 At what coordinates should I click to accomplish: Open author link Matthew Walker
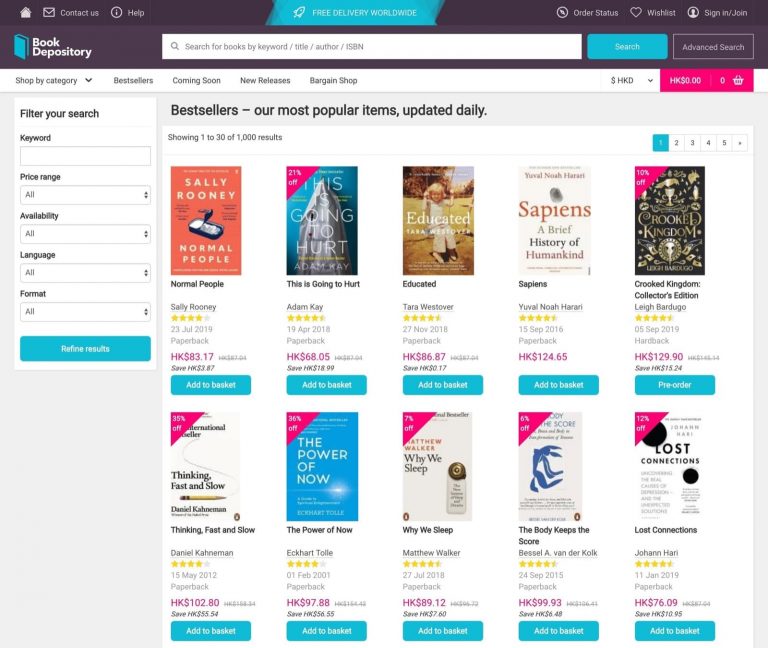(432, 553)
